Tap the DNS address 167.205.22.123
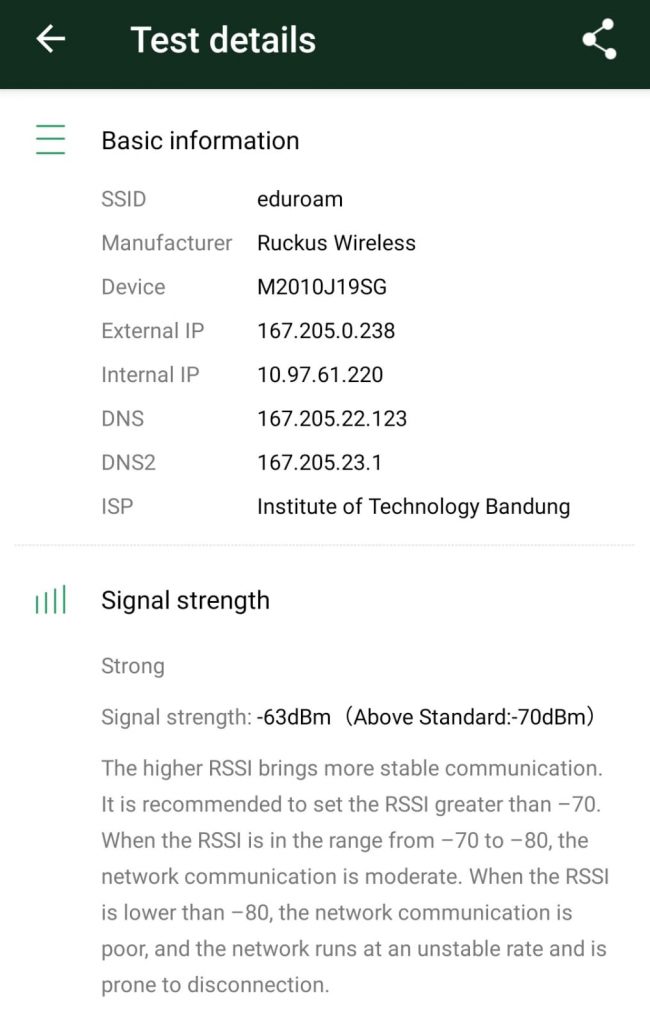Screen dimensions: 650x1024 coord(332,419)
